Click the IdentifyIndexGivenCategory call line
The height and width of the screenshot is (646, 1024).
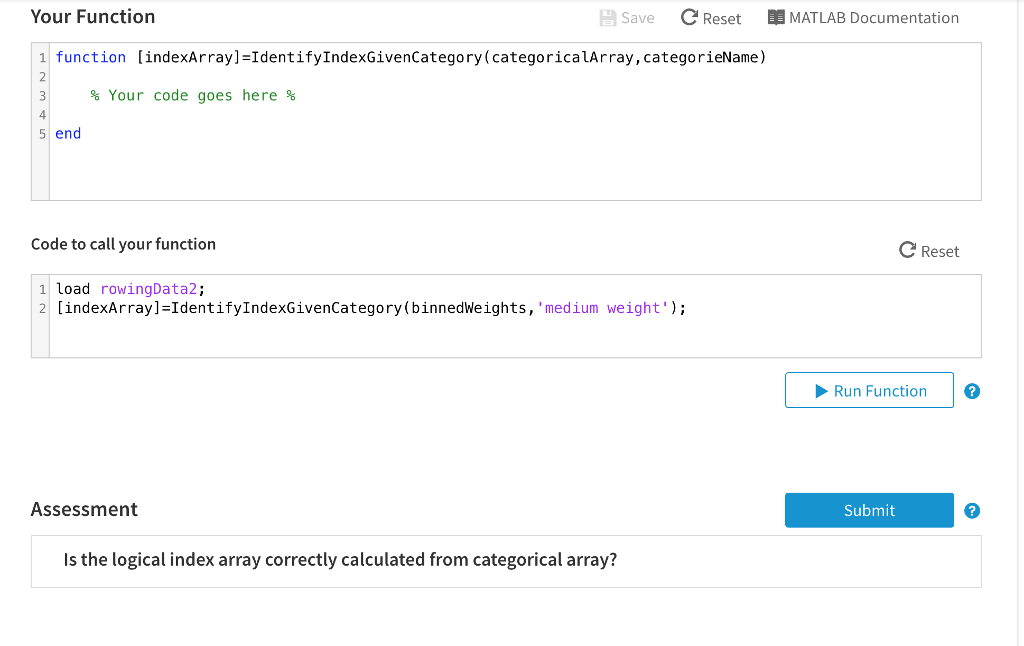click(x=370, y=308)
